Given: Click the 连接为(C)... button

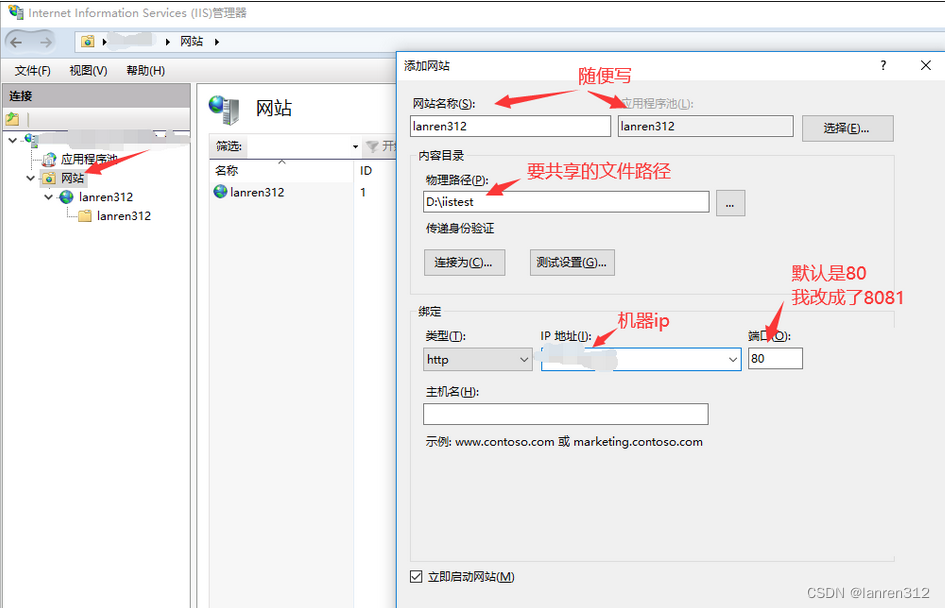Looking at the screenshot, I should click(464, 263).
